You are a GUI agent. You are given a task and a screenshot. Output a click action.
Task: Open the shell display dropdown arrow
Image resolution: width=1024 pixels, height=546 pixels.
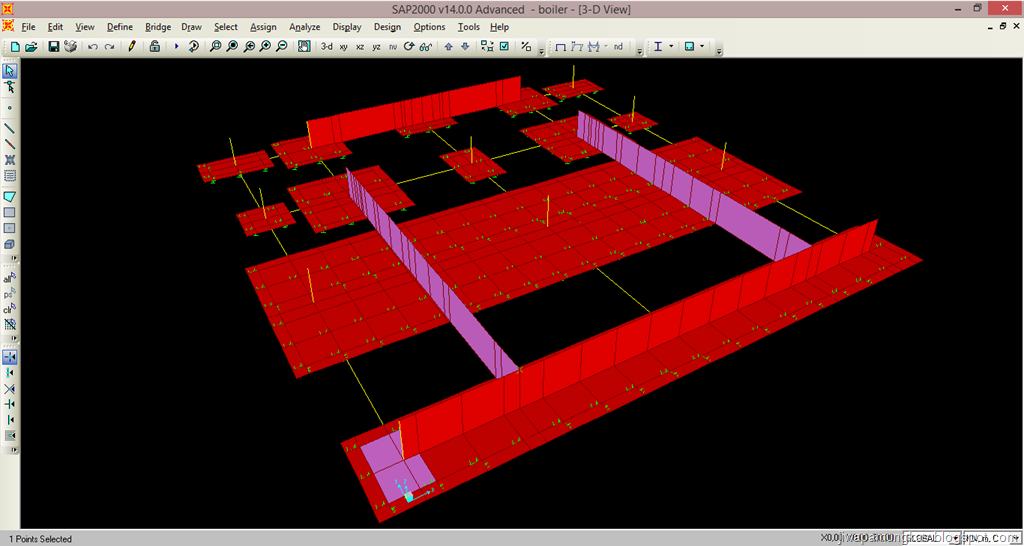(x=703, y=46)
